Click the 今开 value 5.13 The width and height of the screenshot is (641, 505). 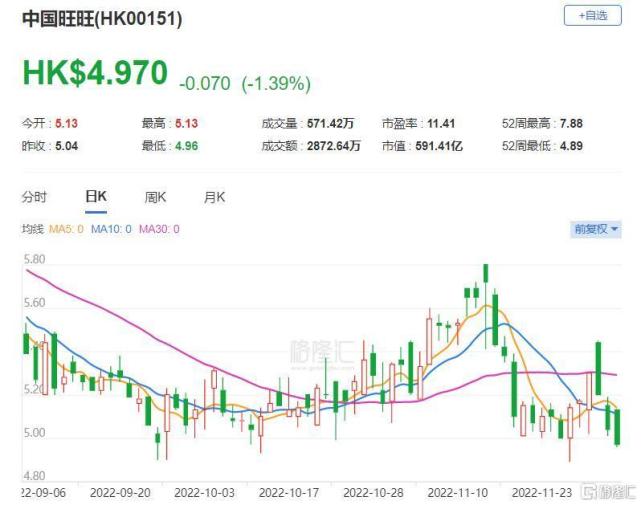pos(66,123)
